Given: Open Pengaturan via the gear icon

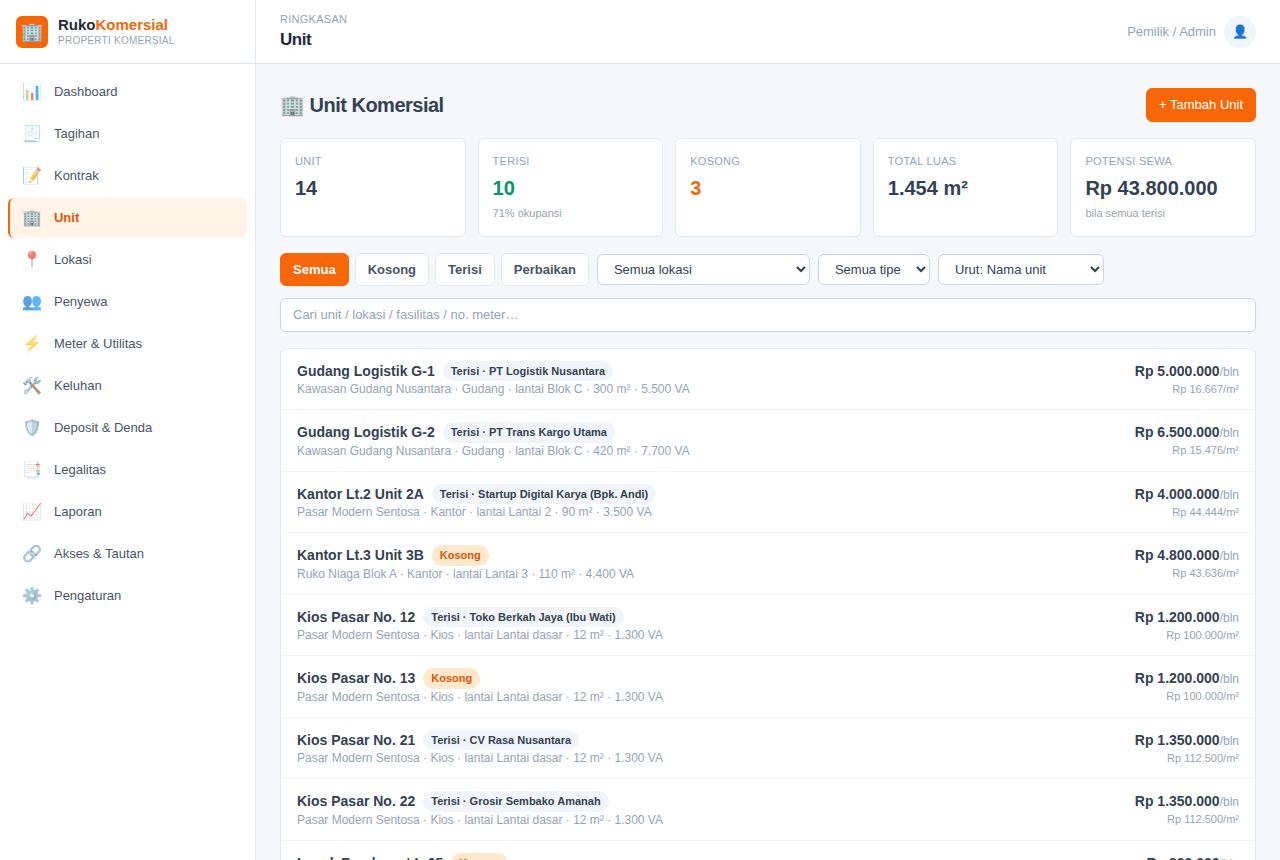Looking at the screenshot, I should 32,596.
